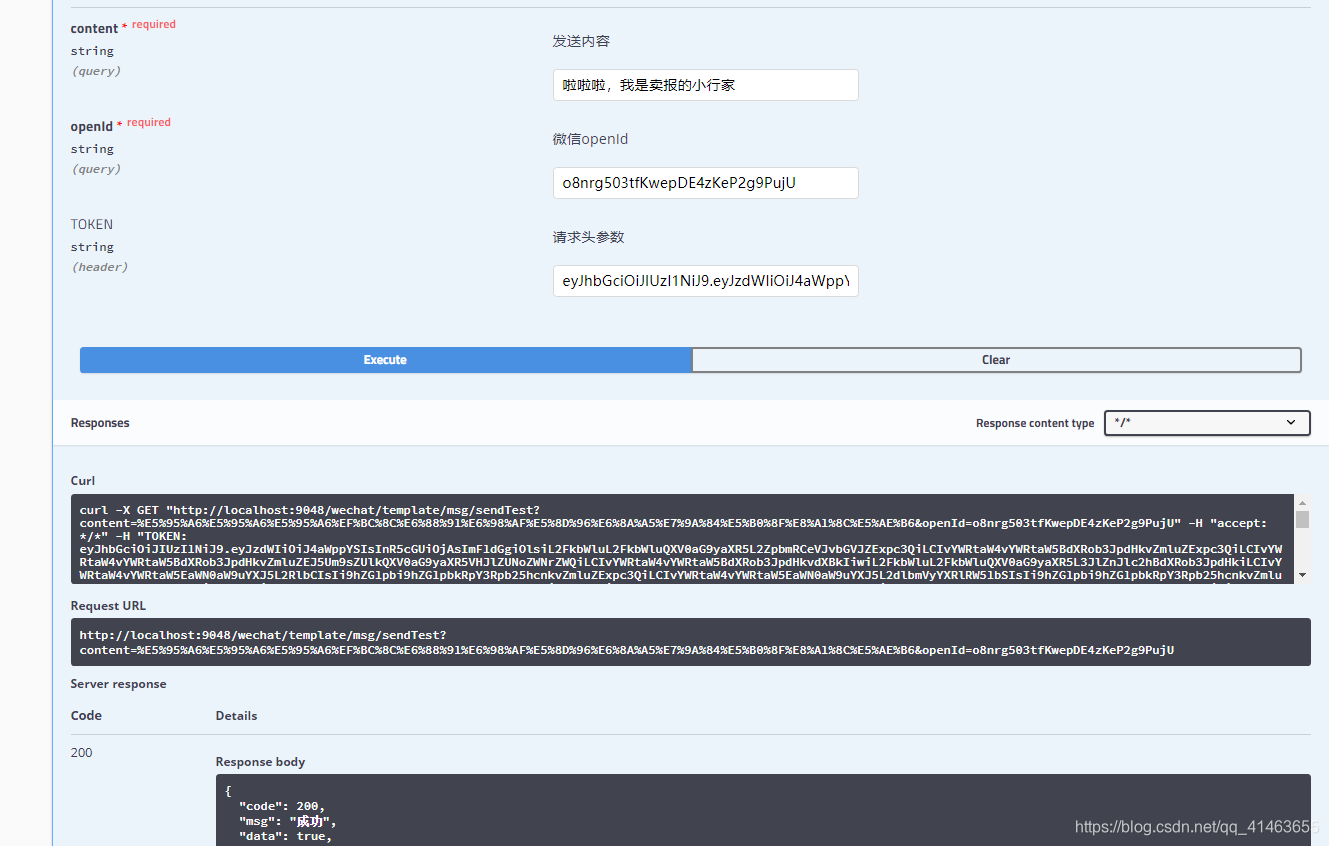Select the Curl command text block
This screenshot has height=846, width=1329.
coord(683,538)
